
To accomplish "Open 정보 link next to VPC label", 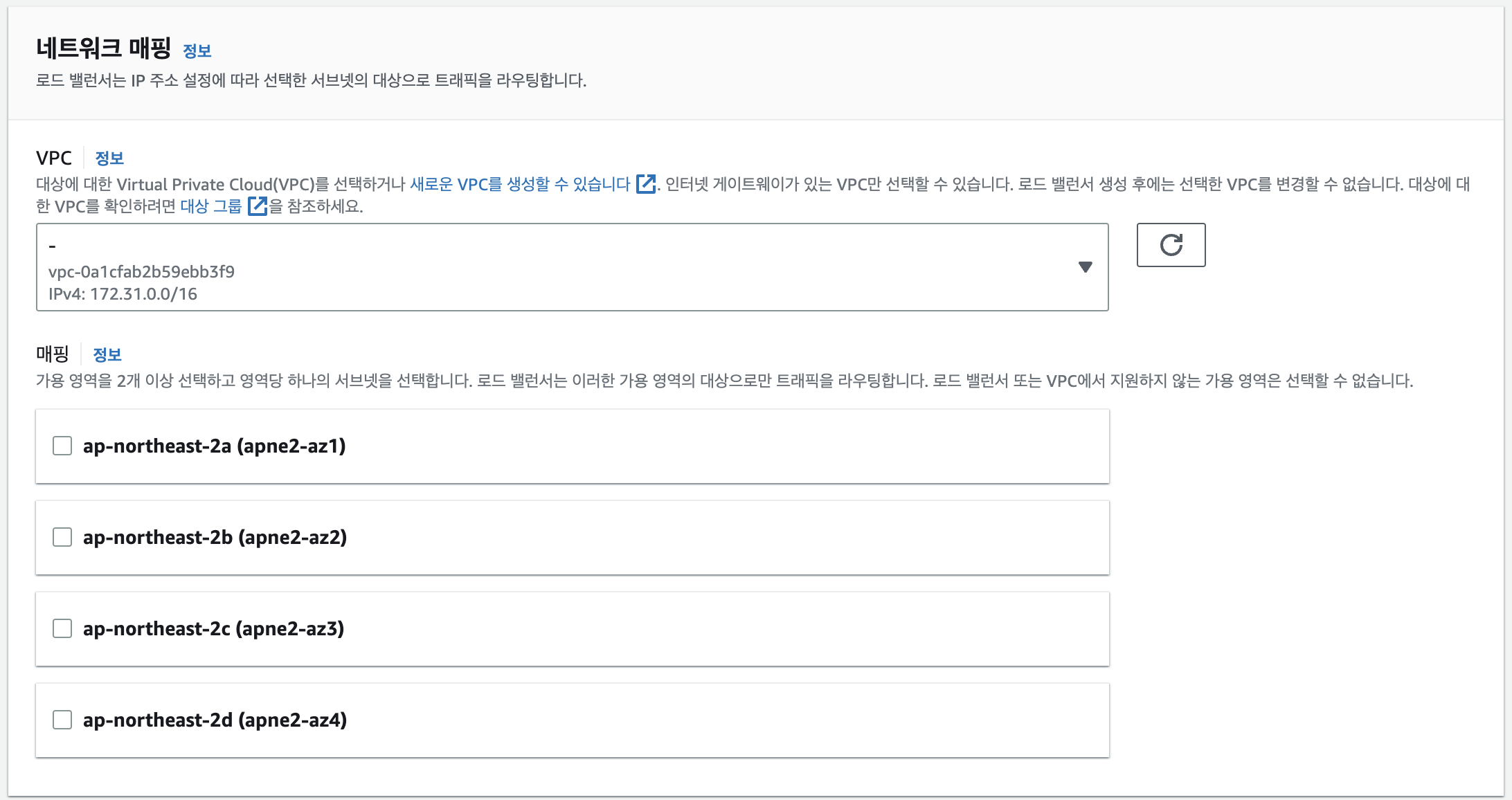I will [109, 158].
